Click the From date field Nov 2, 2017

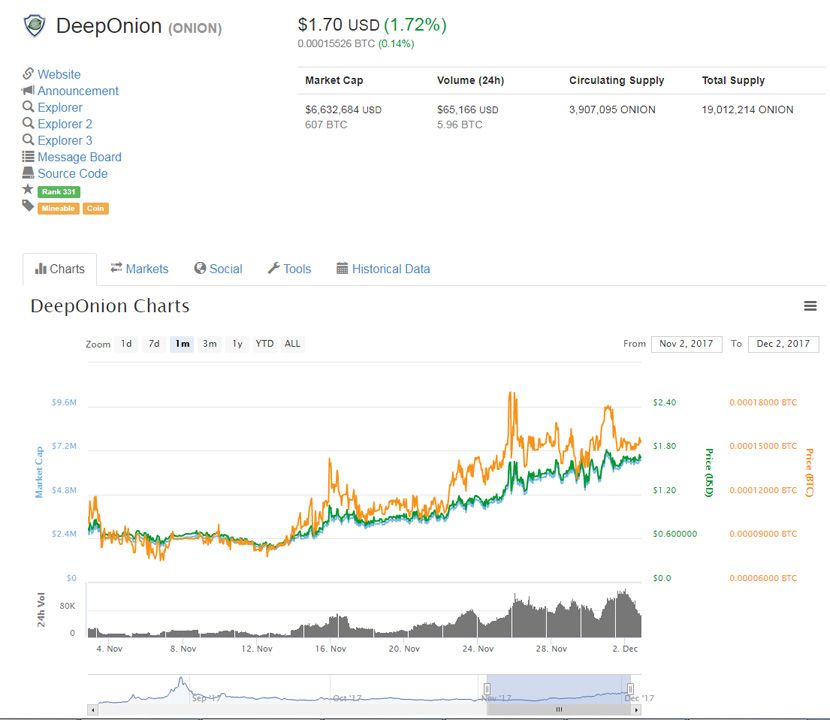[x=687, y=344]
